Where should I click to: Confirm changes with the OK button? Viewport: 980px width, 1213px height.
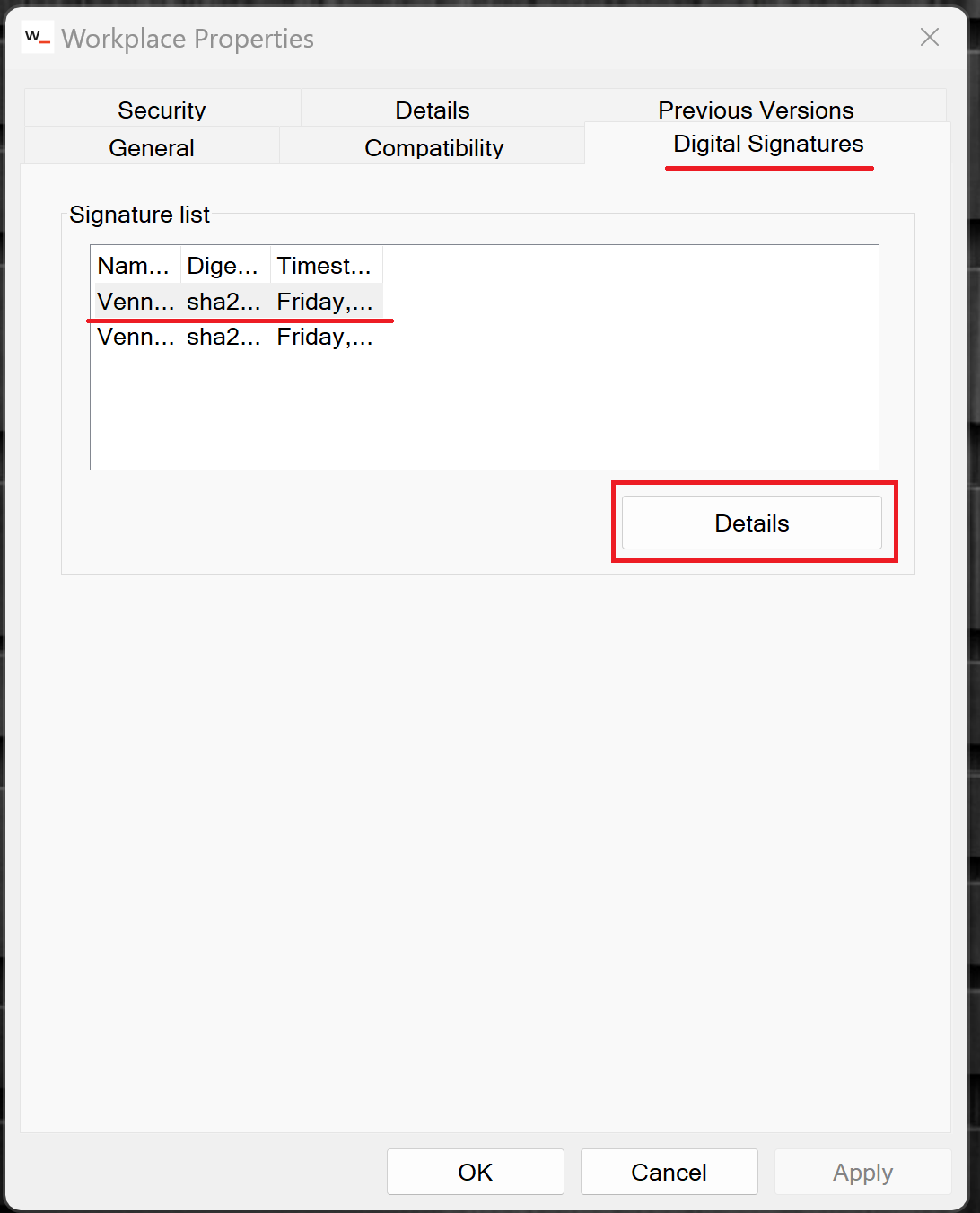(x=475, y=1172)
